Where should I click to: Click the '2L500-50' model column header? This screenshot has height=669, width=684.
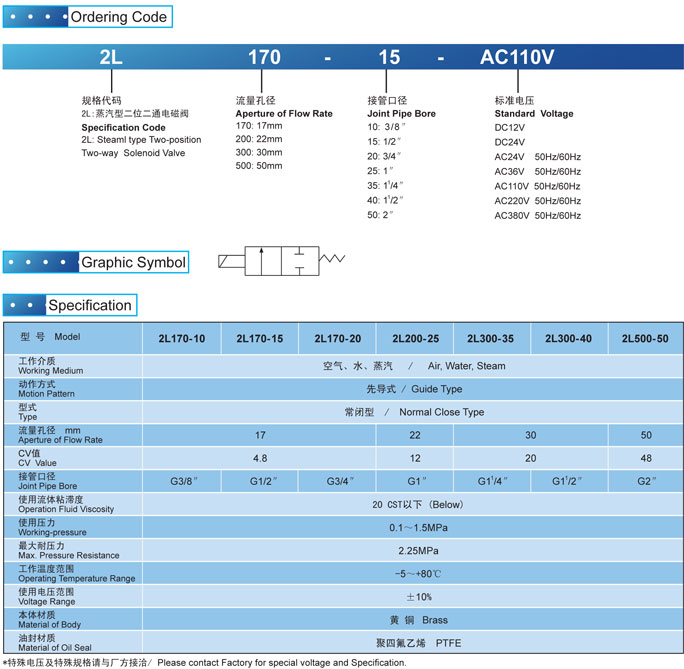tap(645, 338)
